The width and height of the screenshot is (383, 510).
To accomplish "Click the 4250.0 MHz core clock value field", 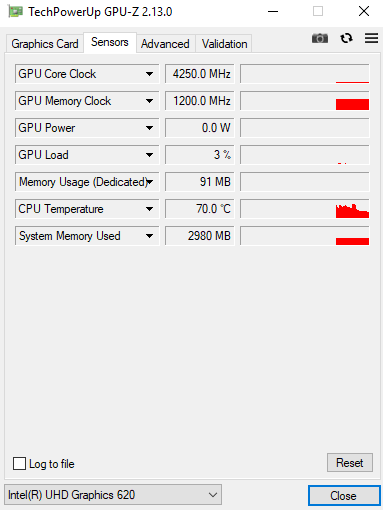I will coord(200,74).
